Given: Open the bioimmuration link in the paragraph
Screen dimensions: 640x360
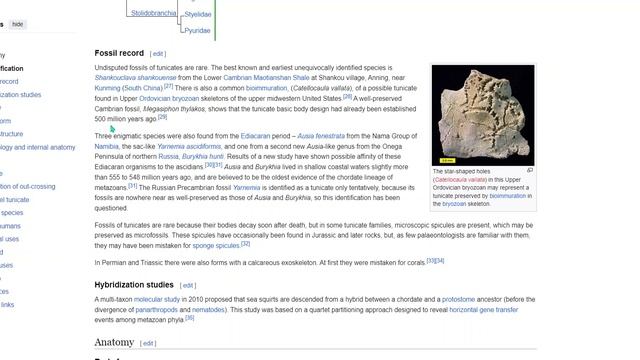Looking at the screenshot, I should coord(267,88).
